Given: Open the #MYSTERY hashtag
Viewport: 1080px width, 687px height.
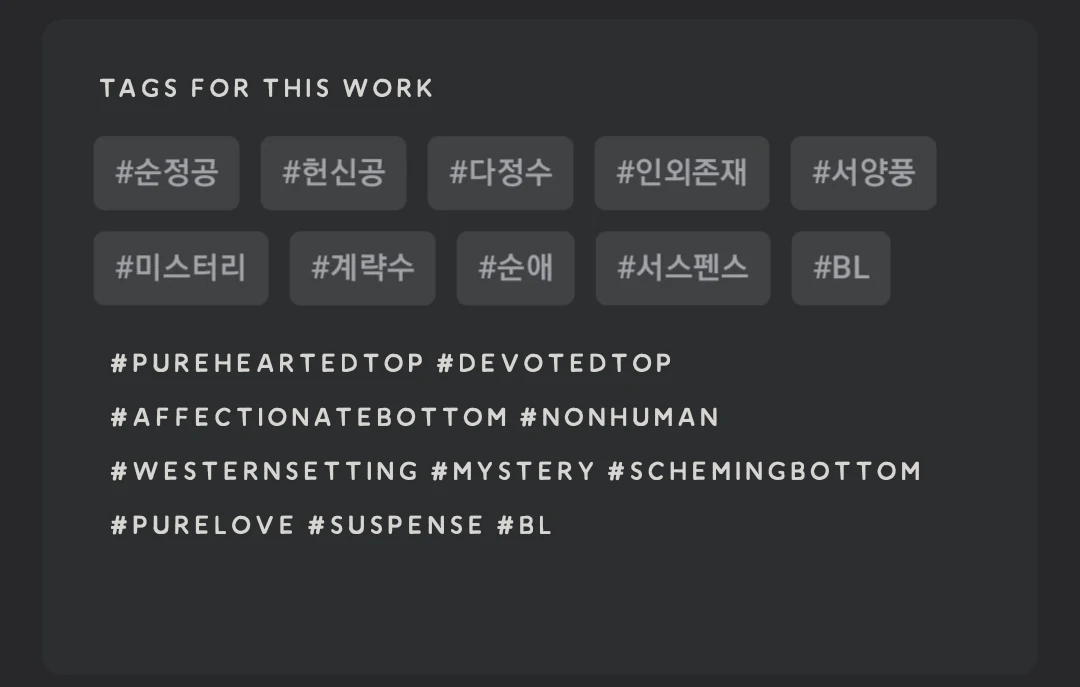Looking at the screenshot, I should click(513, 471).
